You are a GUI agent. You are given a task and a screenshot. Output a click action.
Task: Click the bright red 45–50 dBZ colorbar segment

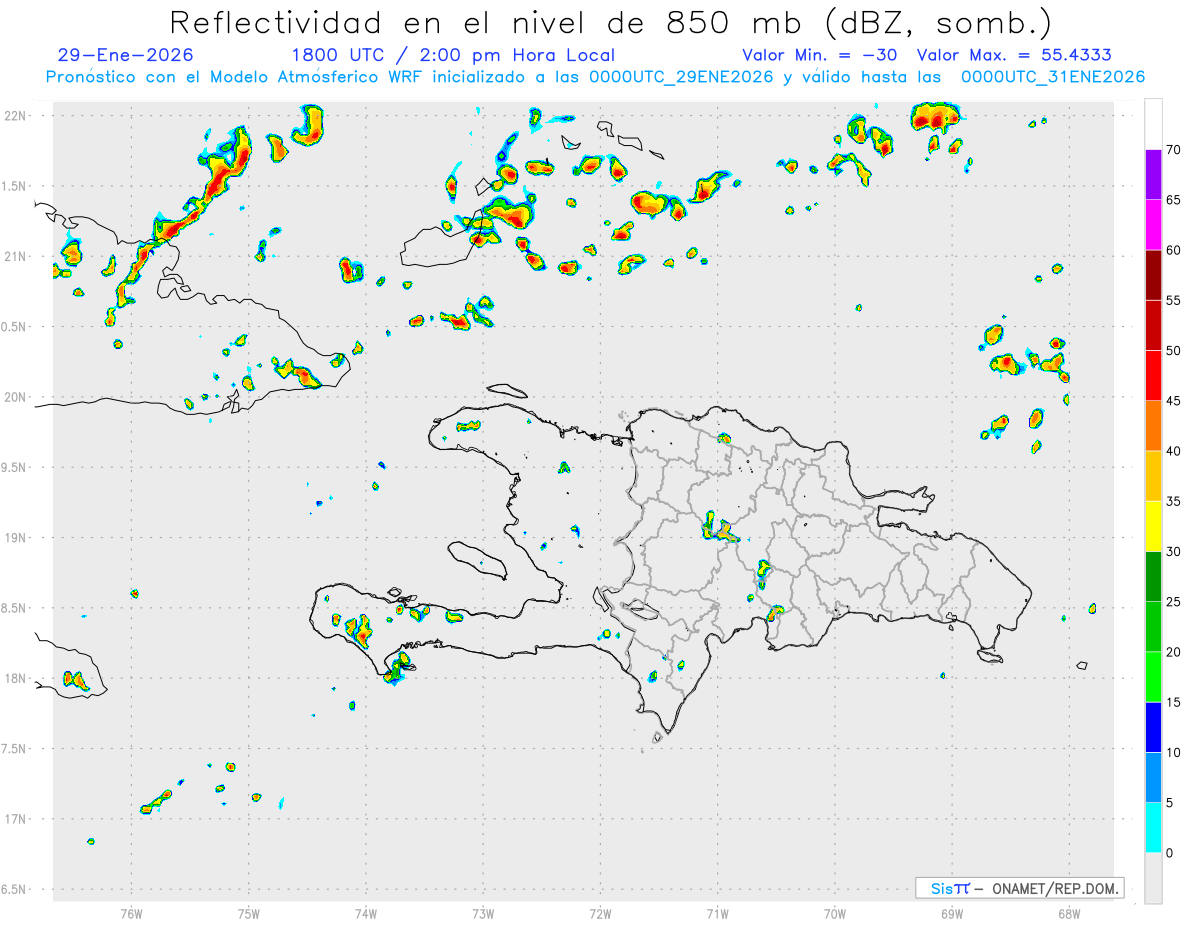[1153, 375]
